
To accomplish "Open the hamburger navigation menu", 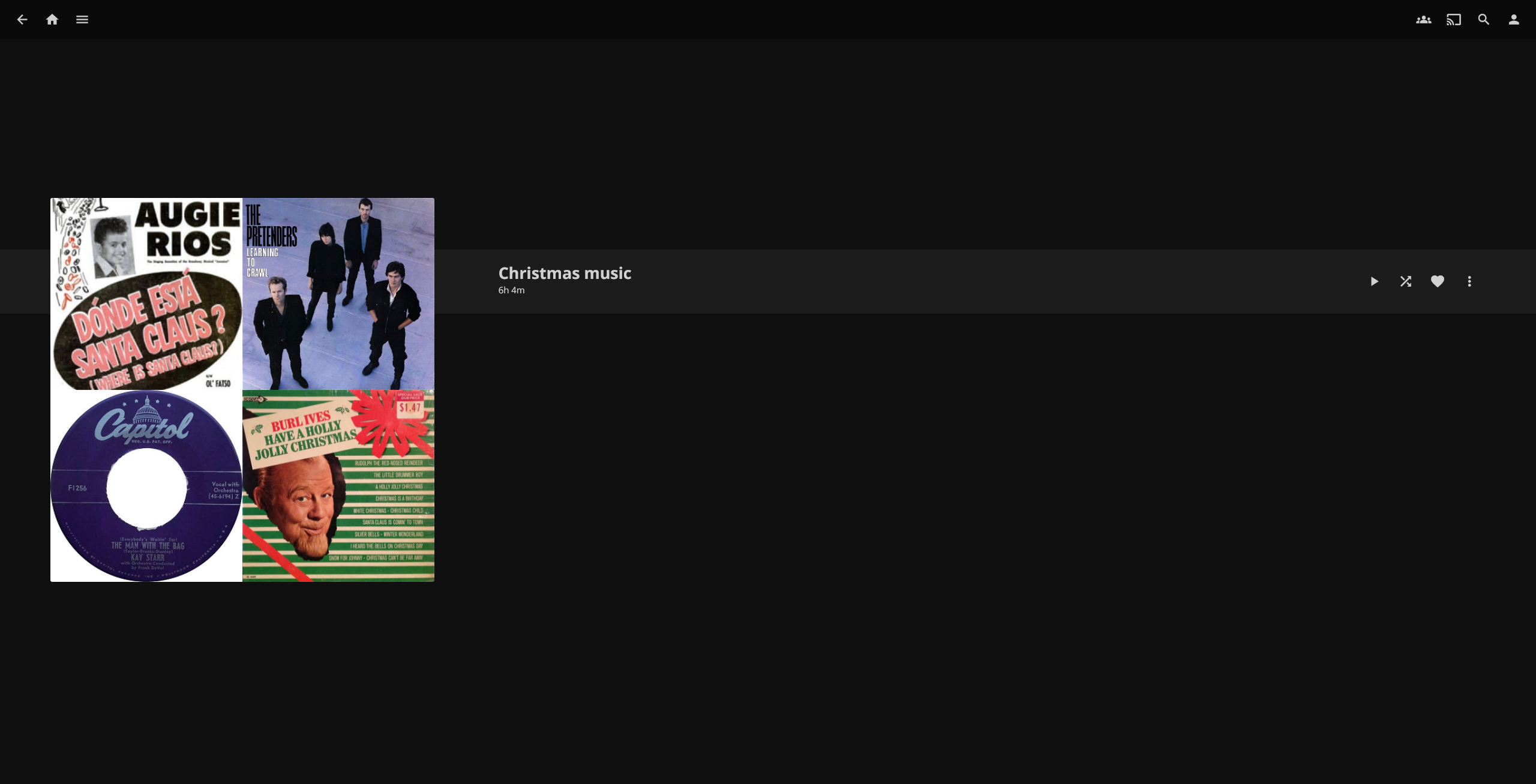I will coord(82,20).
